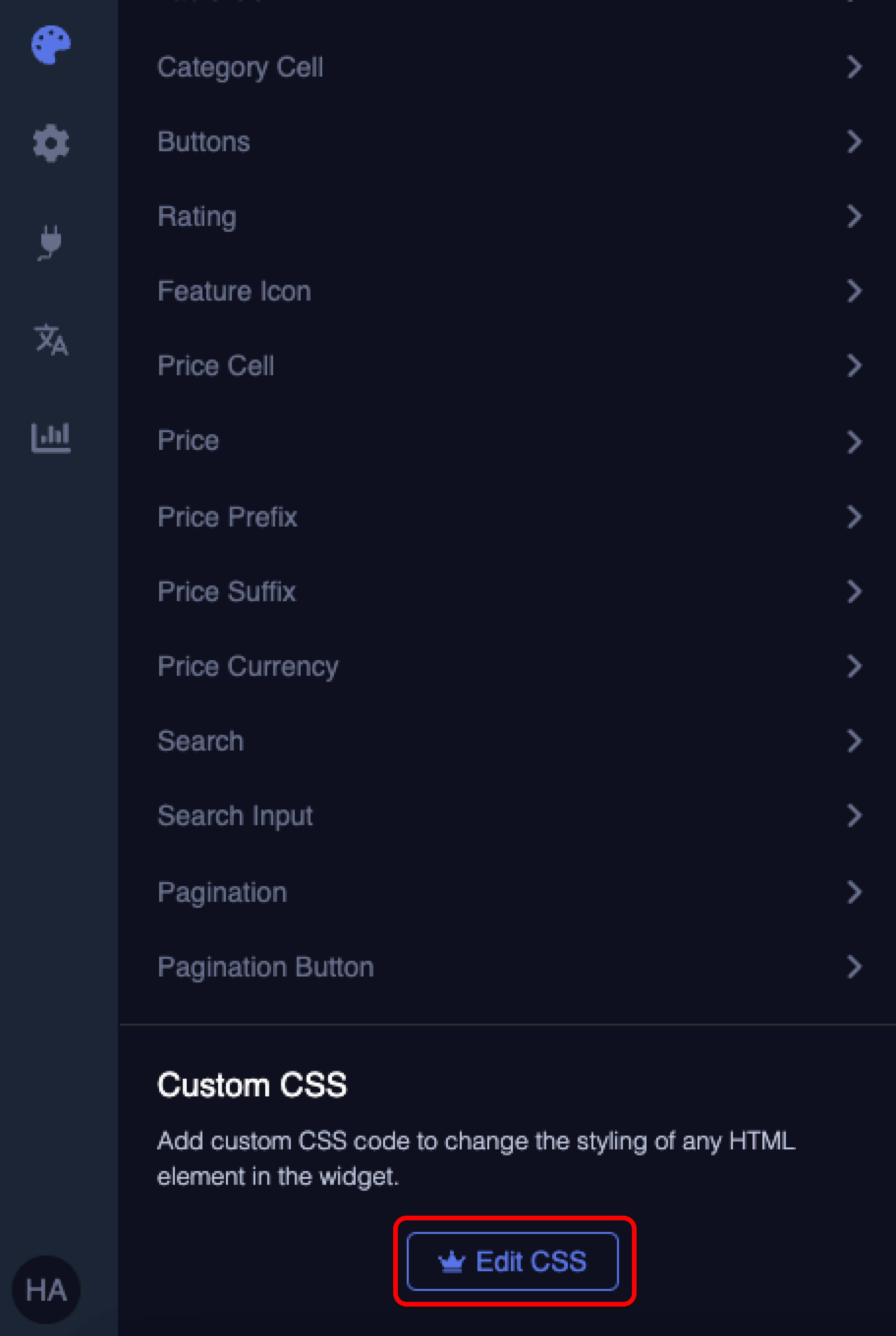Select the plug integrations icon
896x1336 pixels.
pyautogui.click(x=51, y=242)
